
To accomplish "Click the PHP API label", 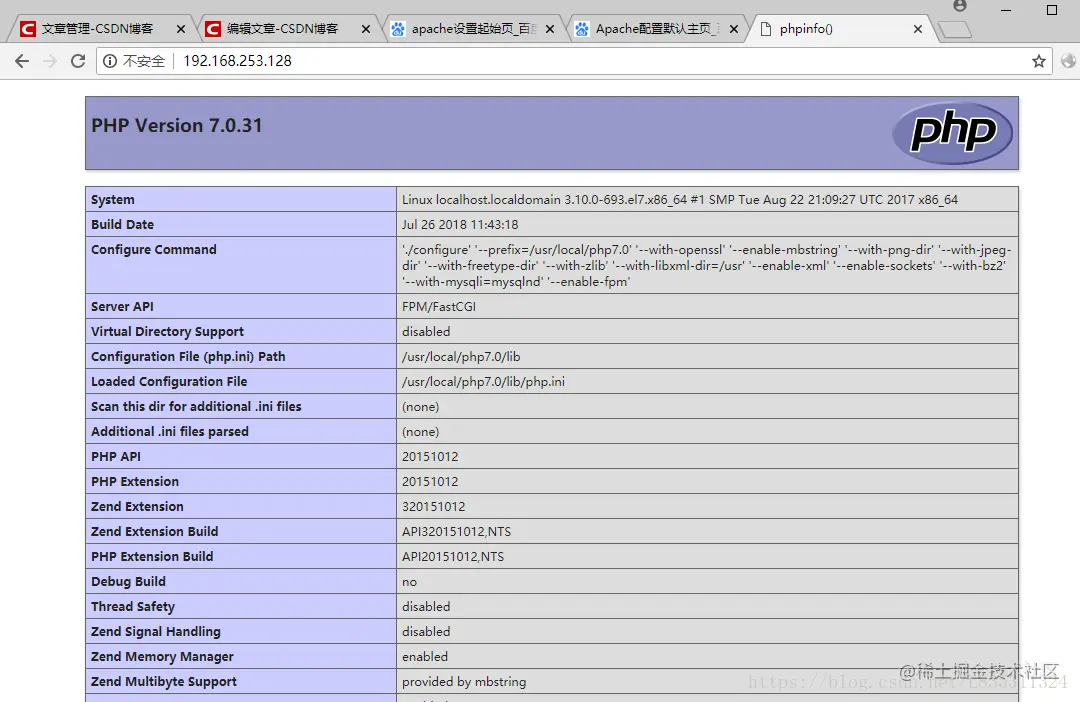I will click(116, 457).
